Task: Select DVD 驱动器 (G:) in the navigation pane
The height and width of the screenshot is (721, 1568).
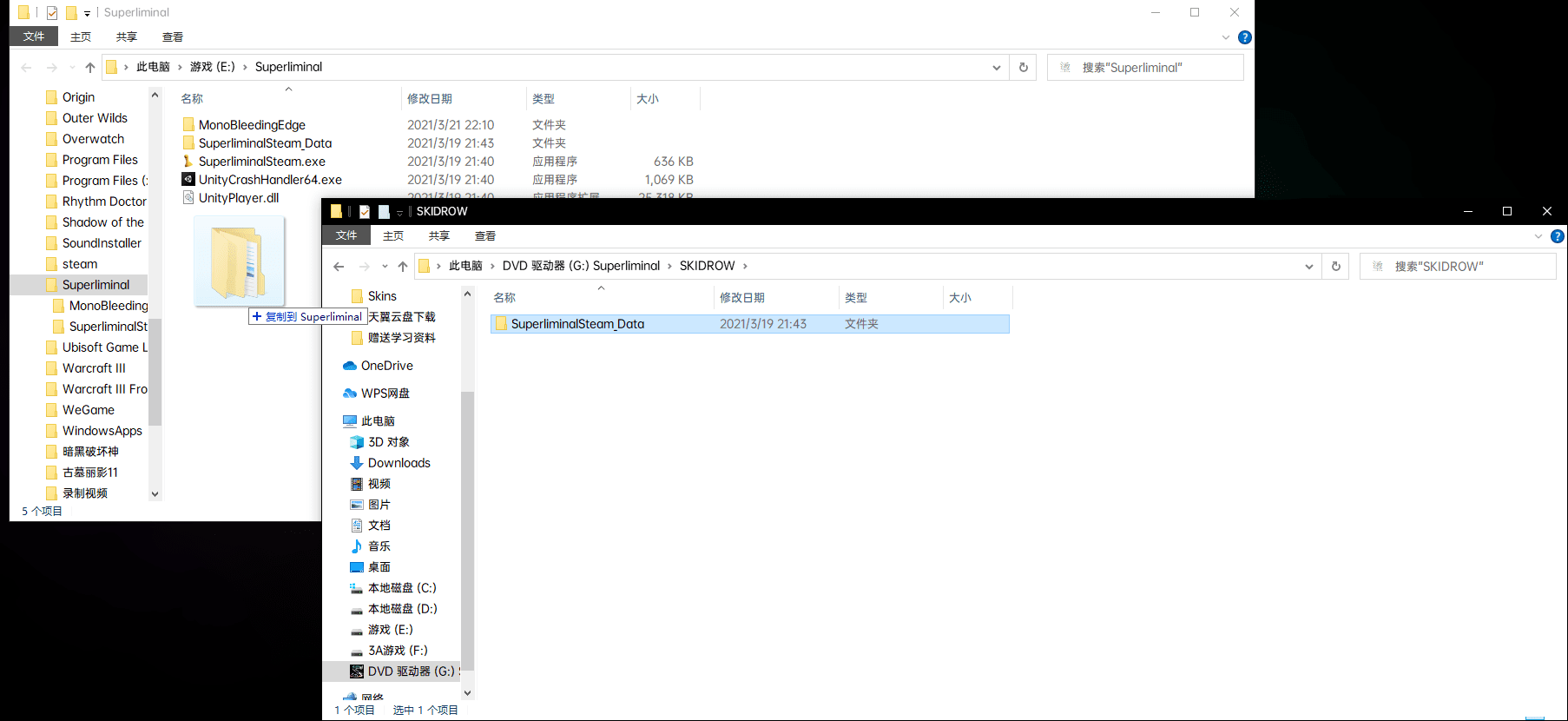Action: [x=404, y=671]
